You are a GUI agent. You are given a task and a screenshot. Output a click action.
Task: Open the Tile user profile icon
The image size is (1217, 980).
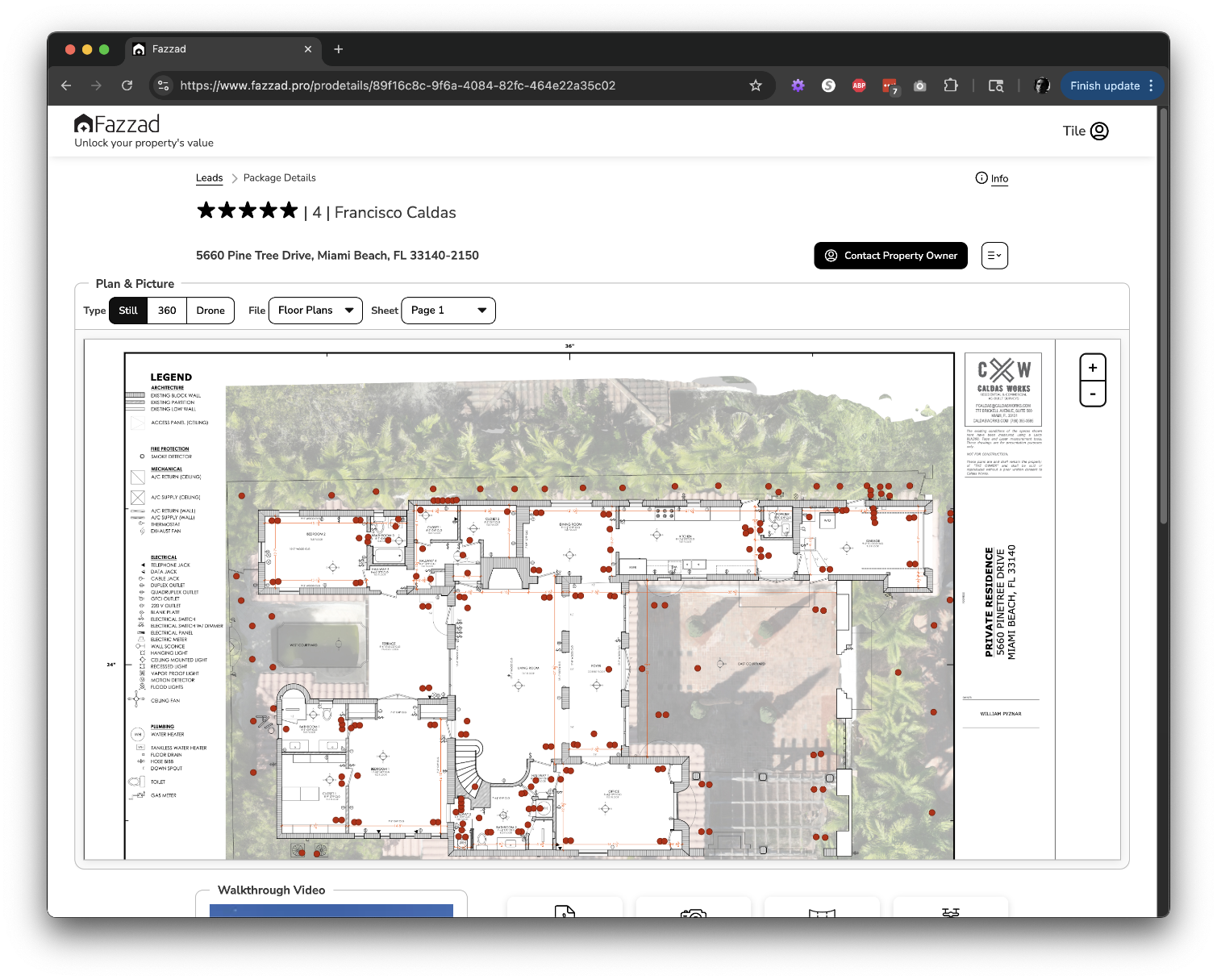[x=1099, y=131]
